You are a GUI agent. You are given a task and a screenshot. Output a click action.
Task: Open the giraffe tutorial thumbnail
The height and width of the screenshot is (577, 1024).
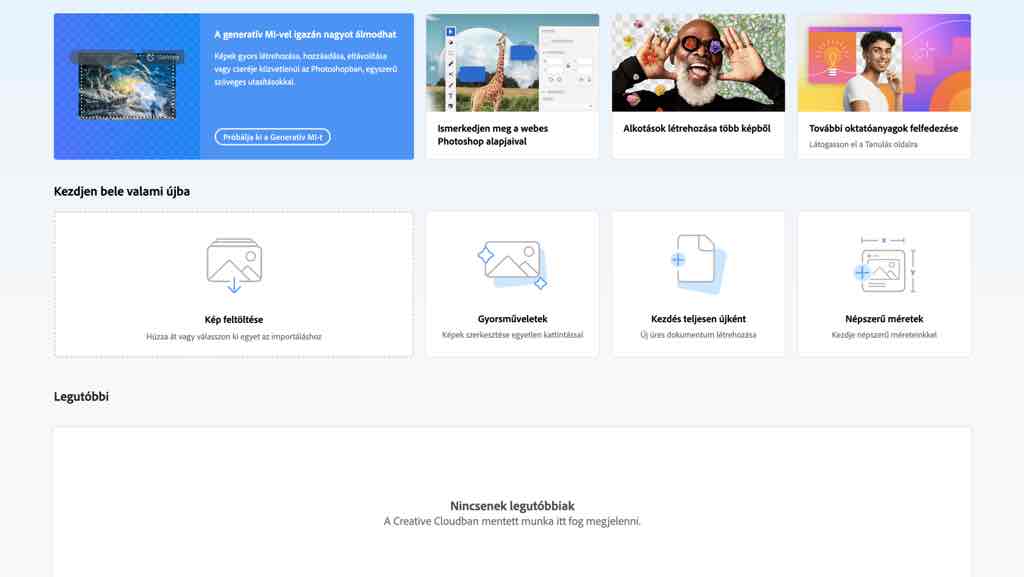513,63
